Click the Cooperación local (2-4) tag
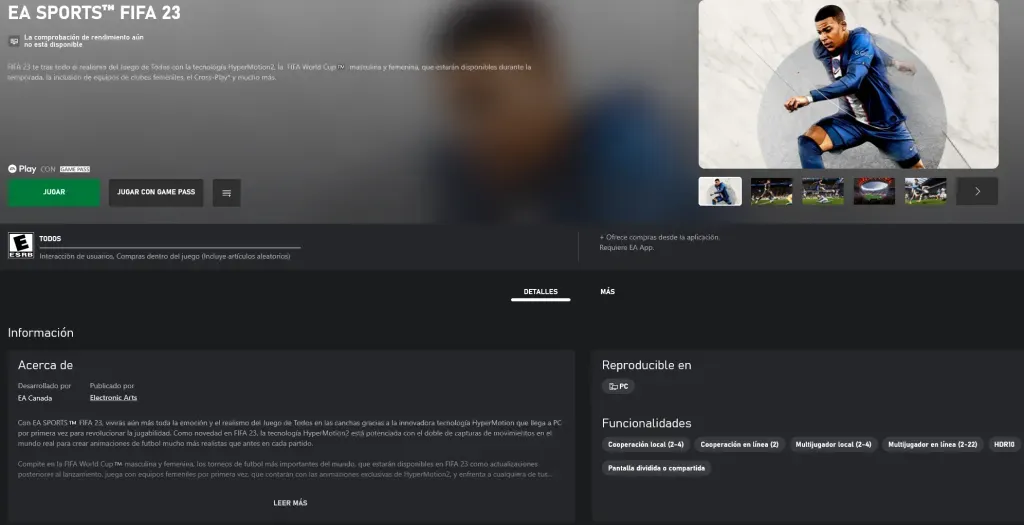The height and width of the screenshot is (525, 1024). point(645,444)
